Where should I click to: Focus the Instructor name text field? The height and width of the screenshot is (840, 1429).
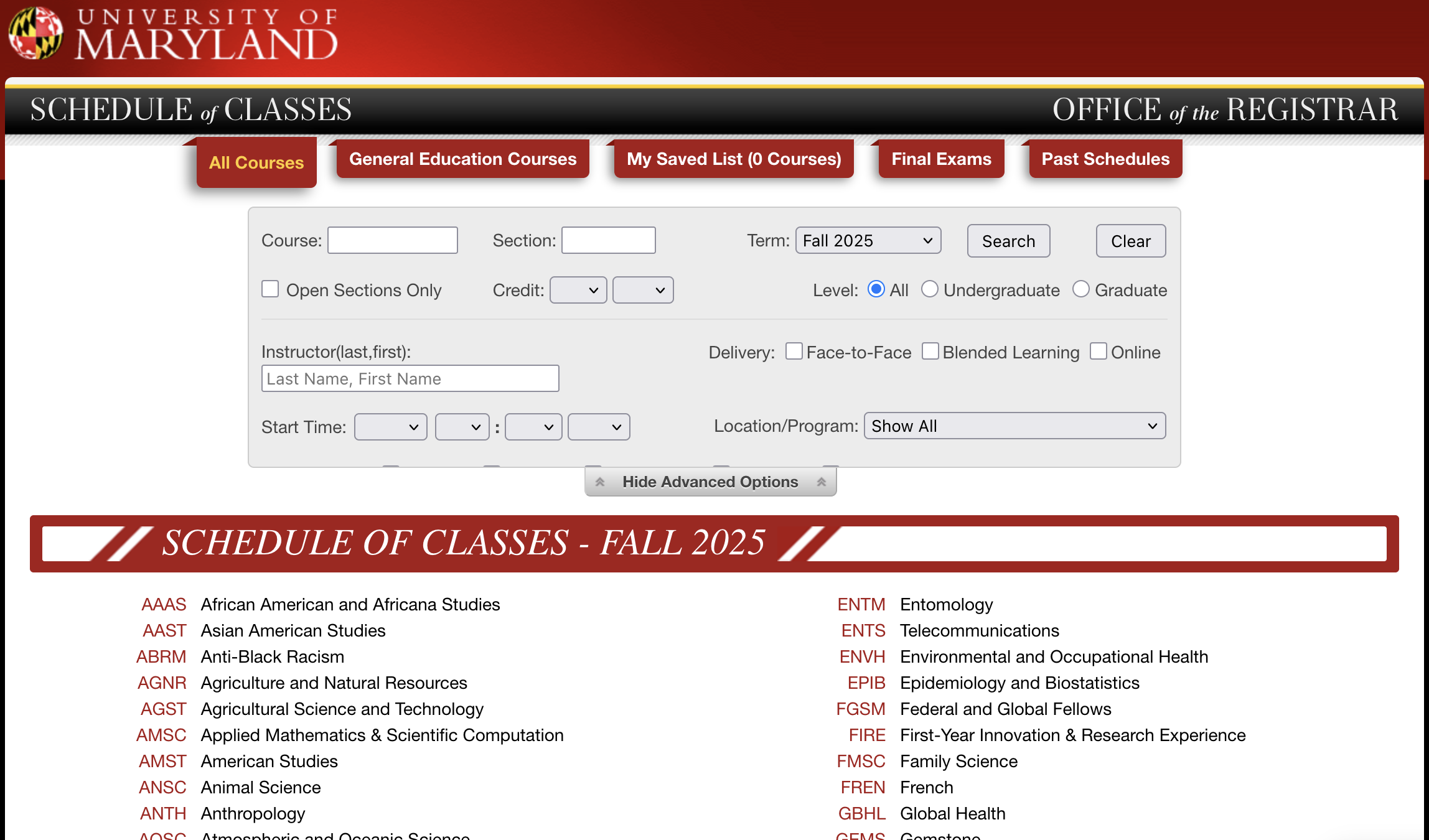(x=410, y=379)
